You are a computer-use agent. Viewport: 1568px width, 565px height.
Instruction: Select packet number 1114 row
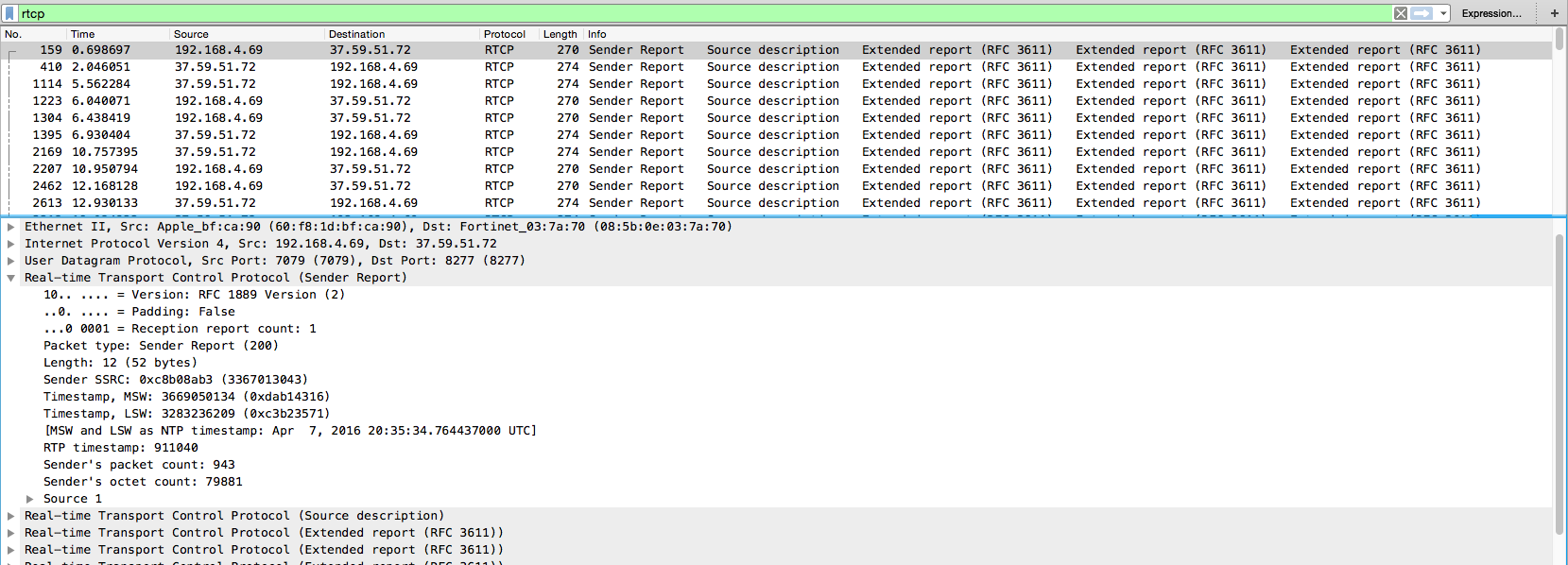pos(776,84)
